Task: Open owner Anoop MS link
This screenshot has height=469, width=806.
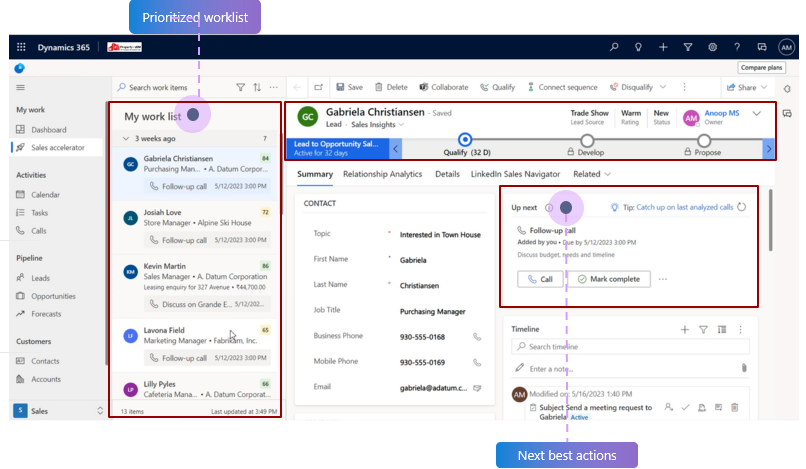Action: (x=722, y=113)
